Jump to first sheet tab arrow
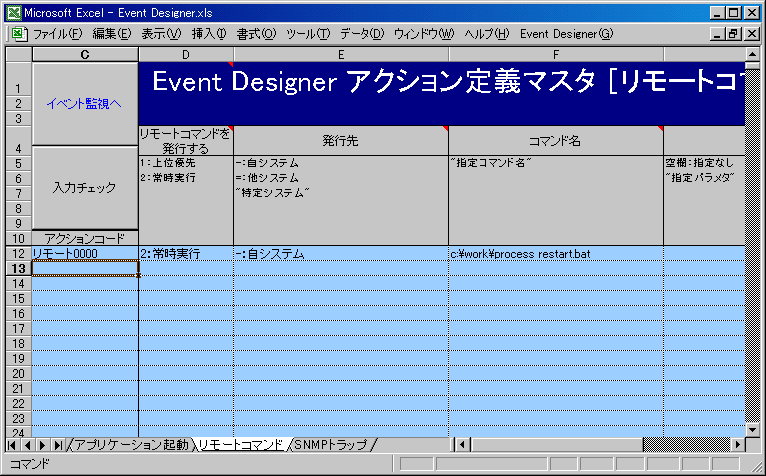 pyautogui.click(x=12, y=445)
